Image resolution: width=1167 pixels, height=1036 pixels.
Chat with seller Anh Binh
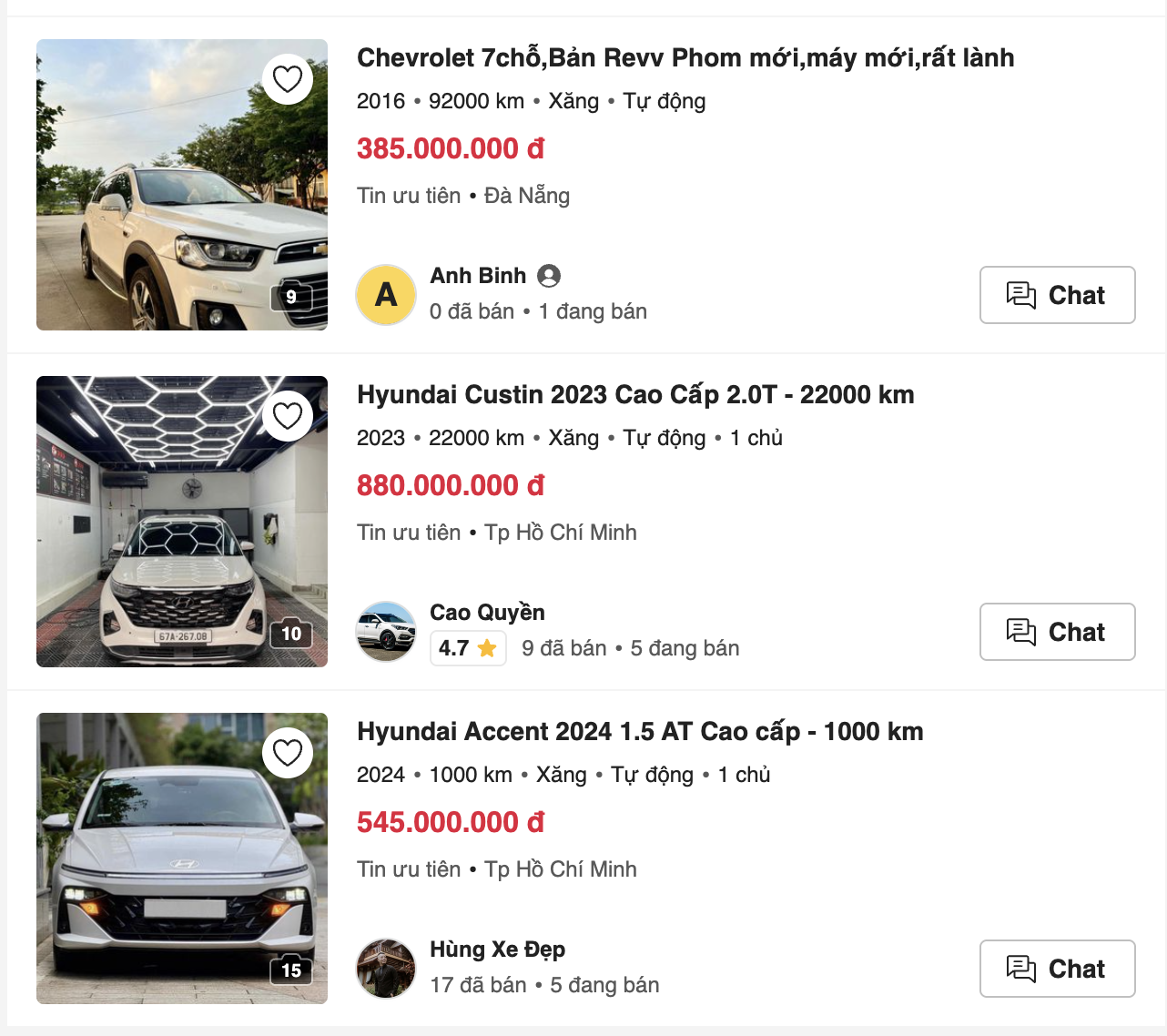click(1057, 295)
